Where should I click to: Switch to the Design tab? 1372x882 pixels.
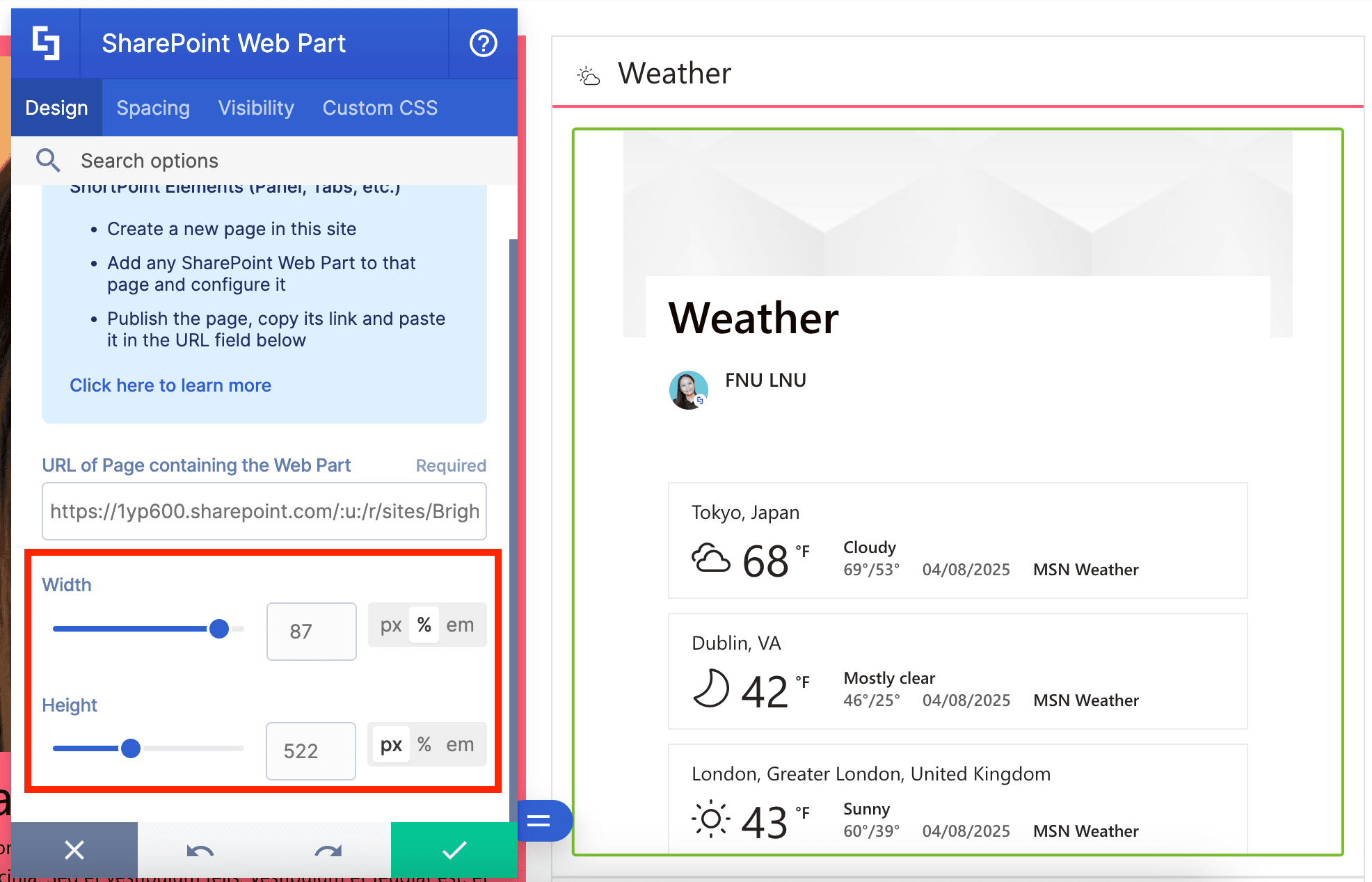[x=56, y=108]
